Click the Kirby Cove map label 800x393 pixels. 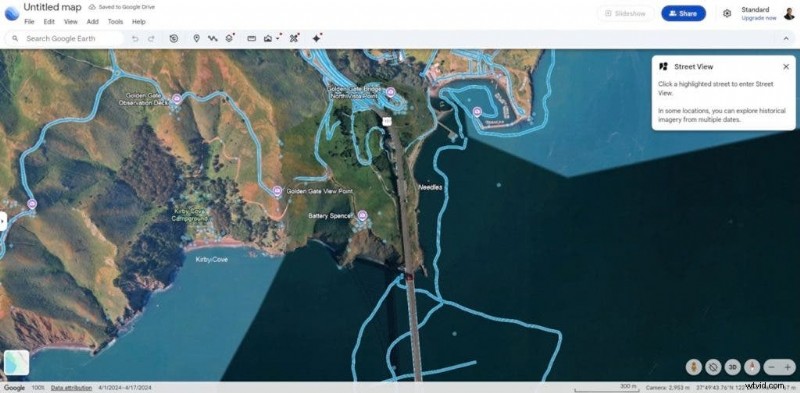coord(212,259)
